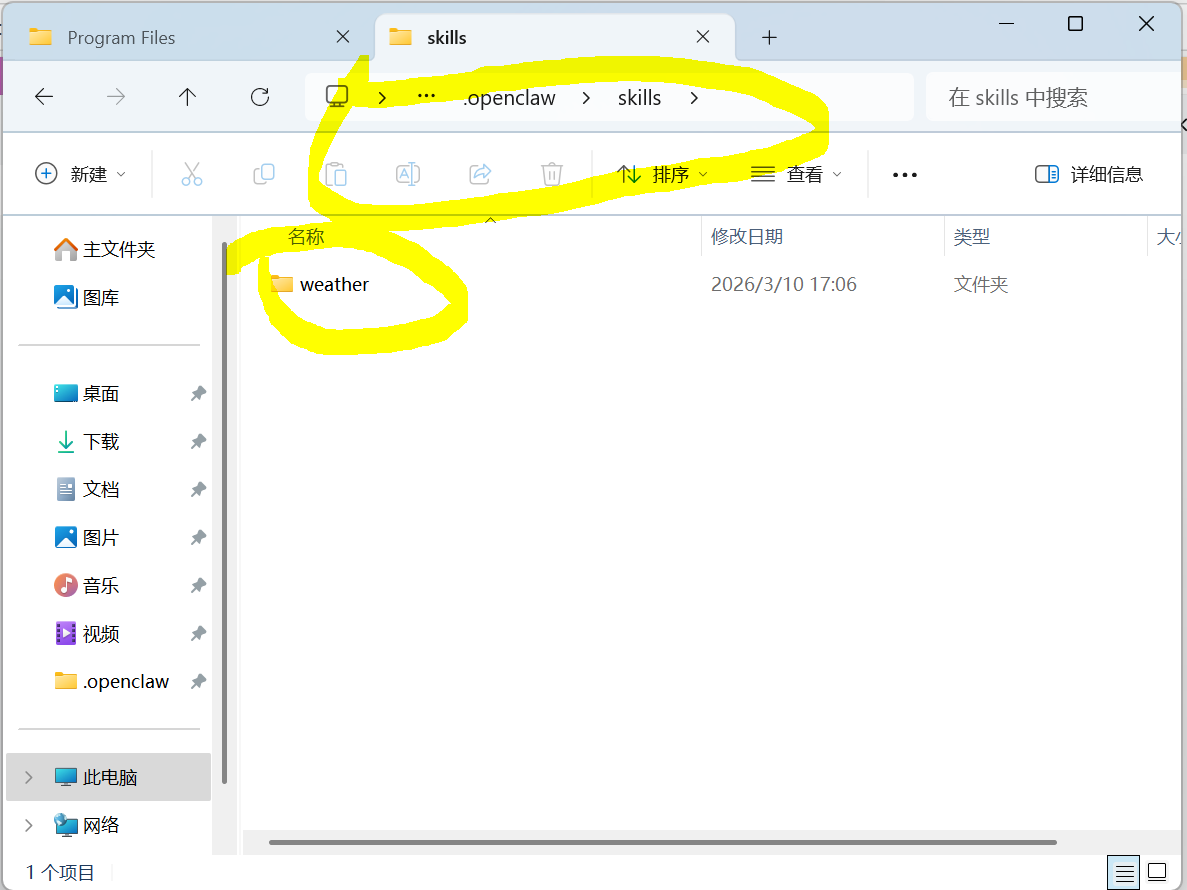Delete the selection with the trash icon
The image size is (1187, 890).
pos(551,173)
